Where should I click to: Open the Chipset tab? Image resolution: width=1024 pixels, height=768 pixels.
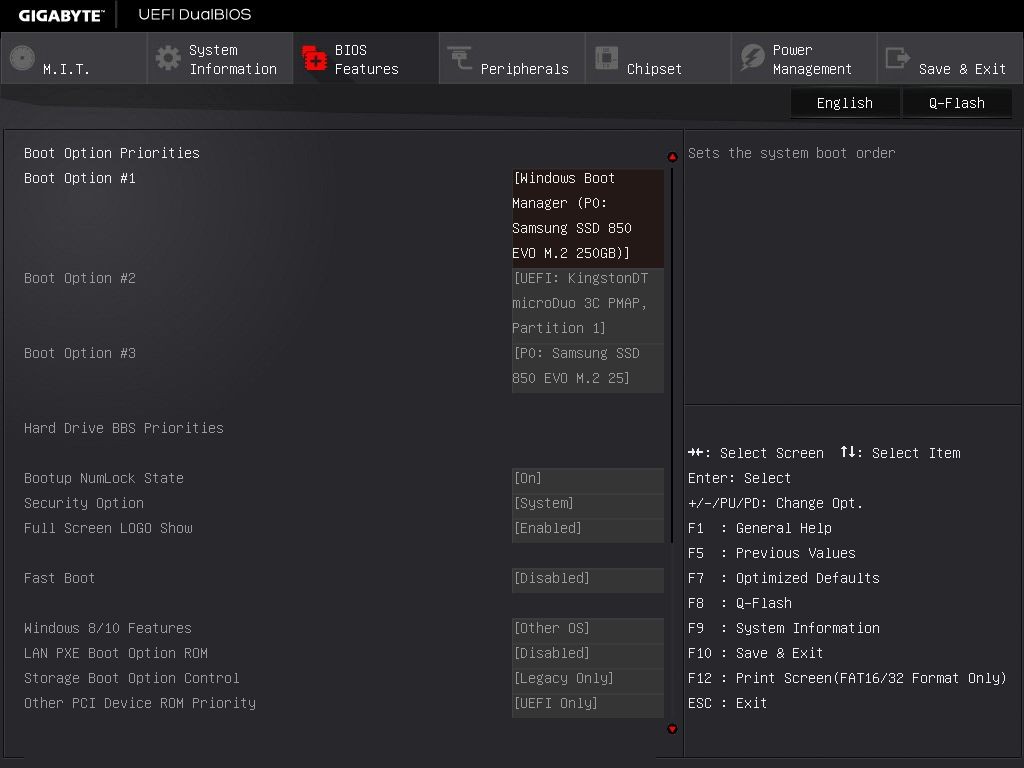click(658, 58)
